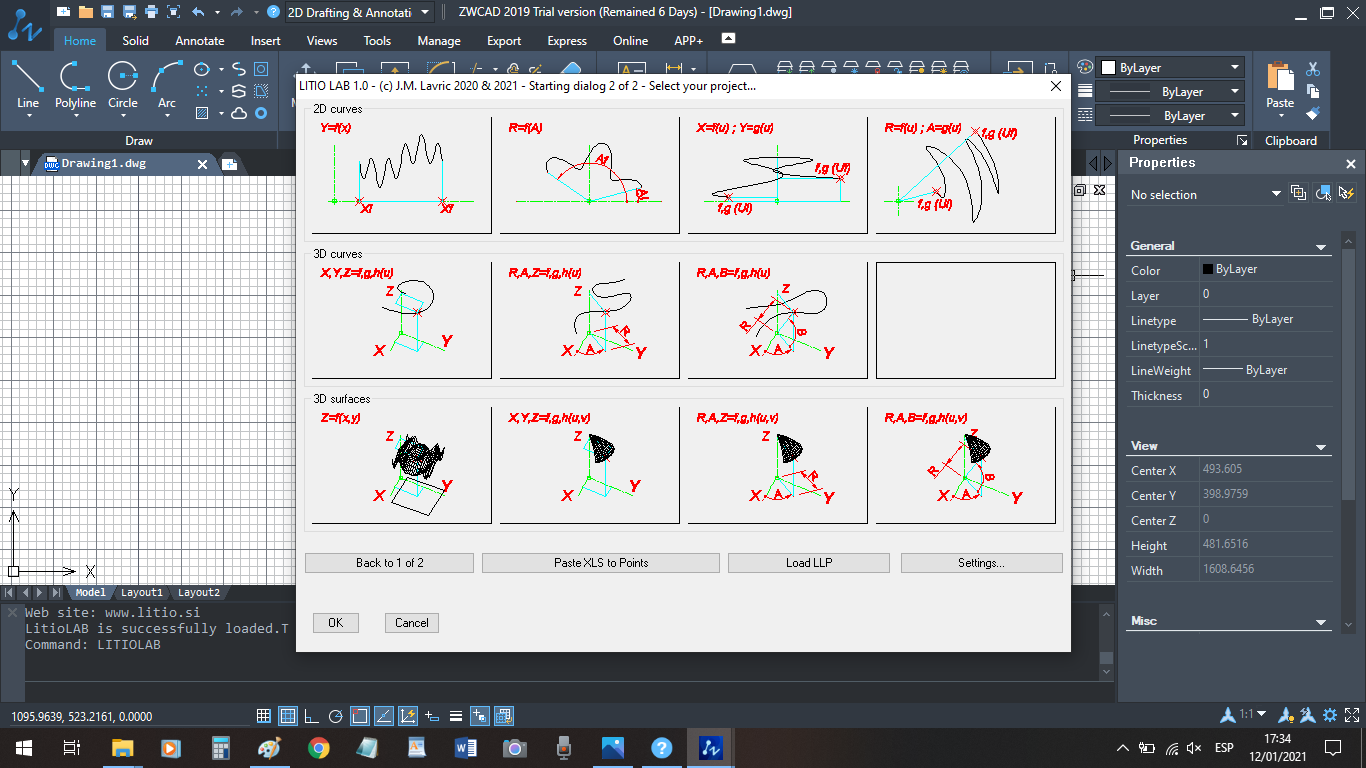Click the Cut scissors icon in Clipboard panel

pyautogui.click(x=1313, y=69)
